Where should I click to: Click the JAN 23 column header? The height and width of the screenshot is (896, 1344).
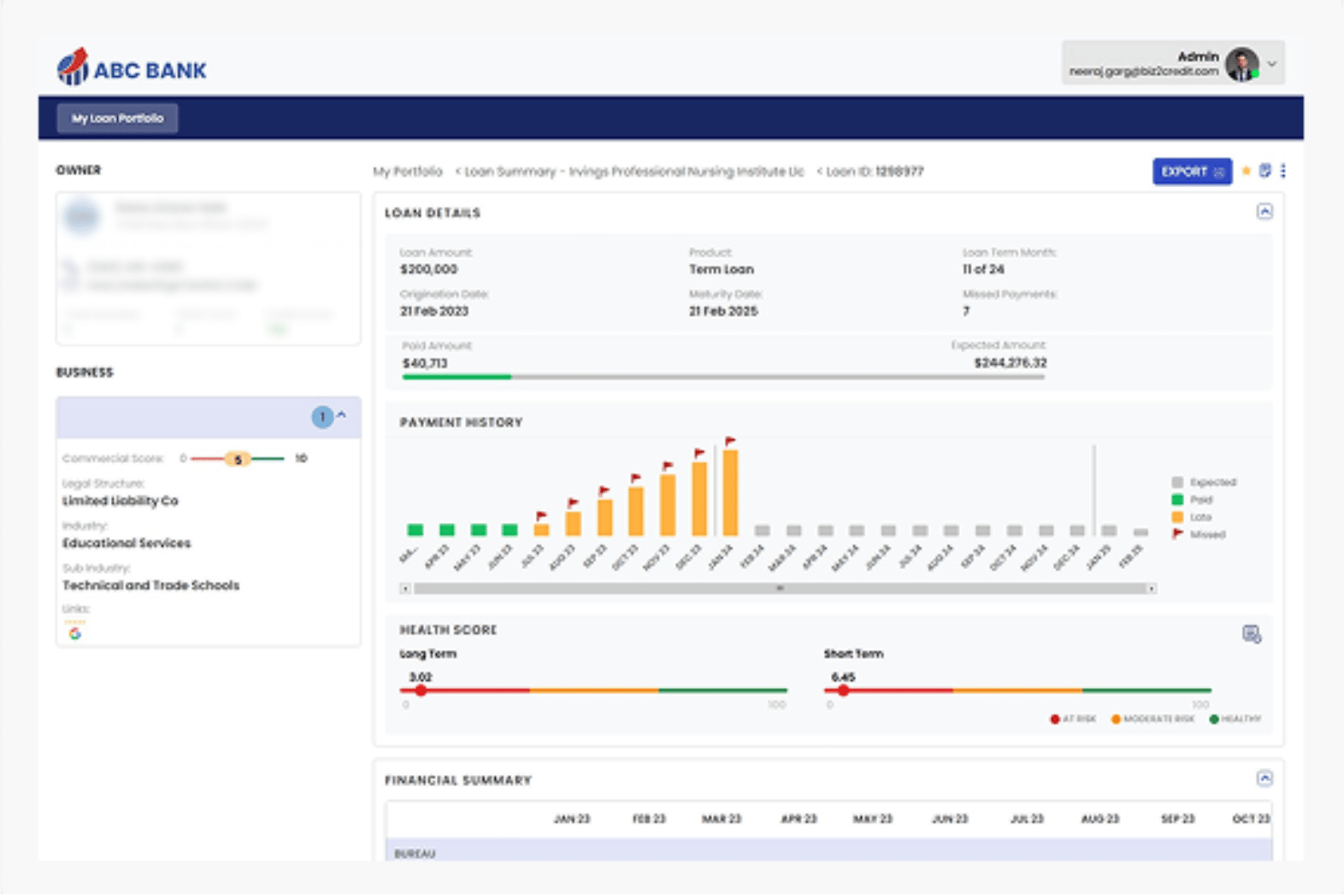[x=571, y=819]
